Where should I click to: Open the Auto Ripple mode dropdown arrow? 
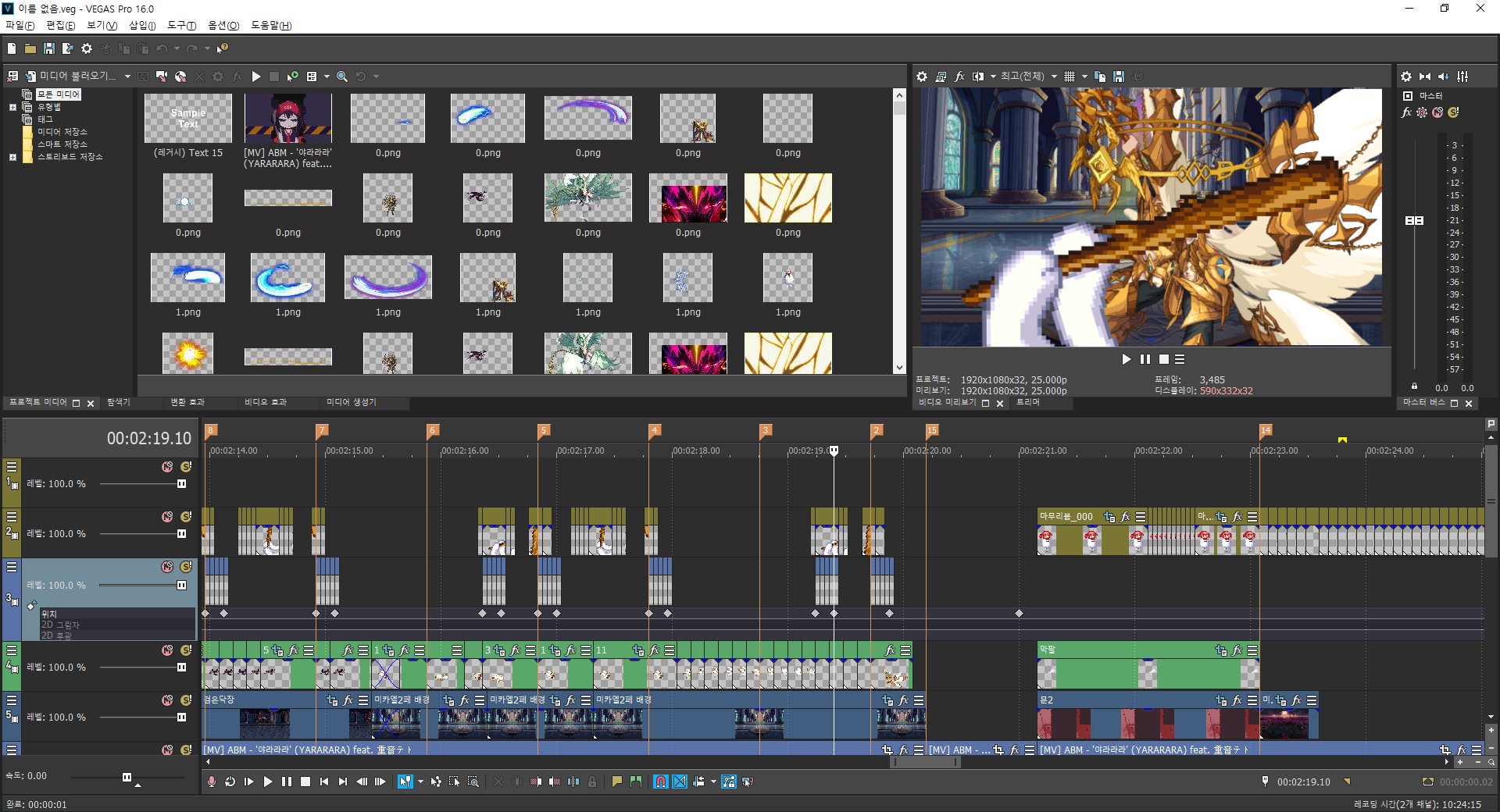(x=713, y=782)
